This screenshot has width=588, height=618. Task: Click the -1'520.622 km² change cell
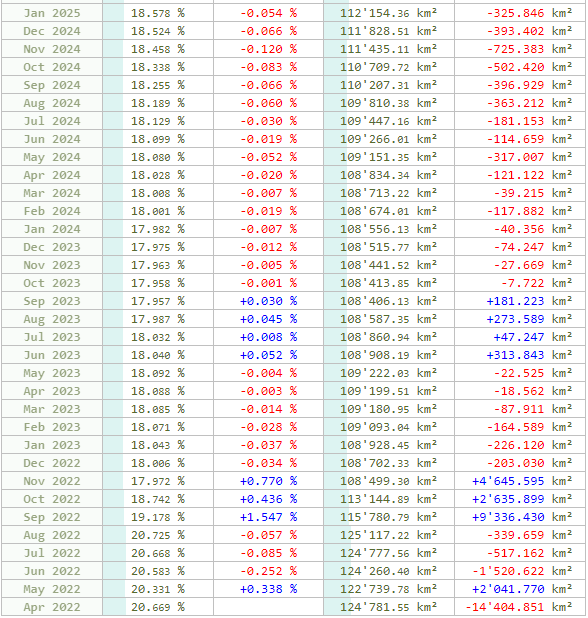click(520, 571)
